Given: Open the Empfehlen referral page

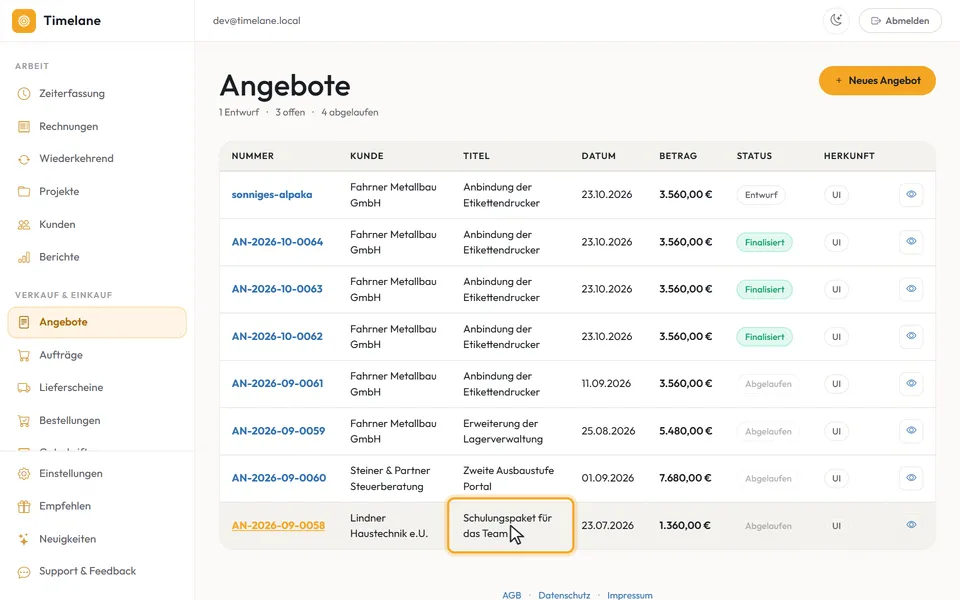Looking at the screenshot, I should [x=65, y=506].
